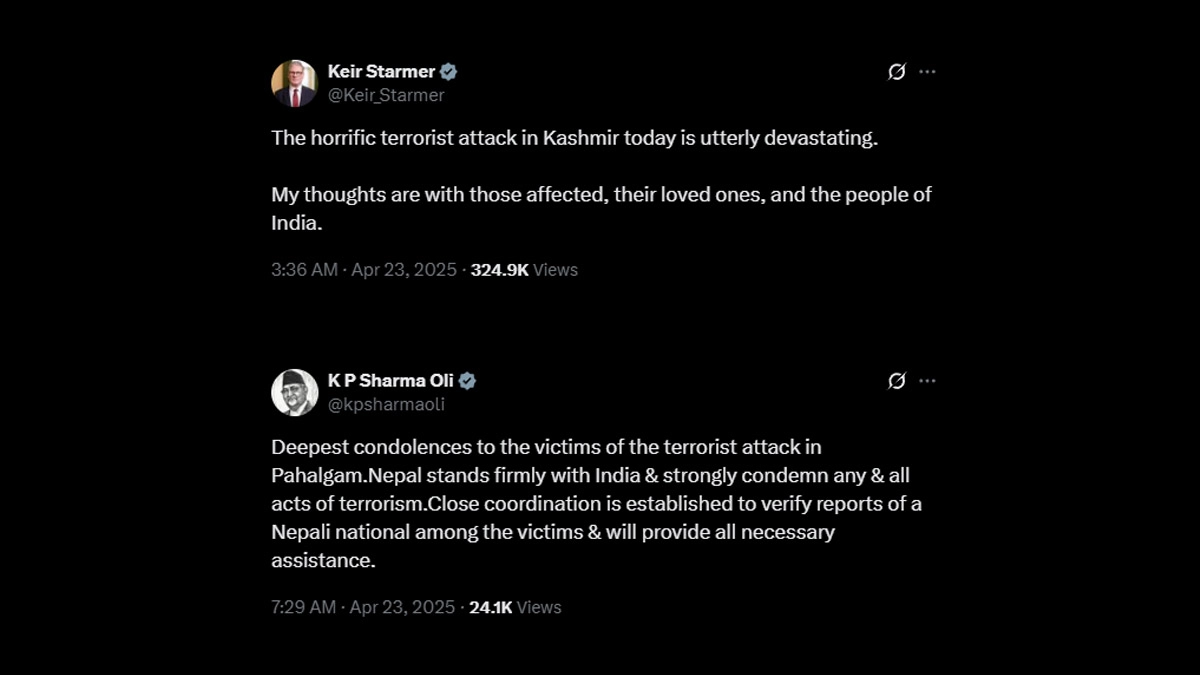The height and width of the screenshot is (675, 1200).
Task: Click the 'Deepest condolences to the victims' opening line
Action: pyautogui.click(x=545, y=447)
